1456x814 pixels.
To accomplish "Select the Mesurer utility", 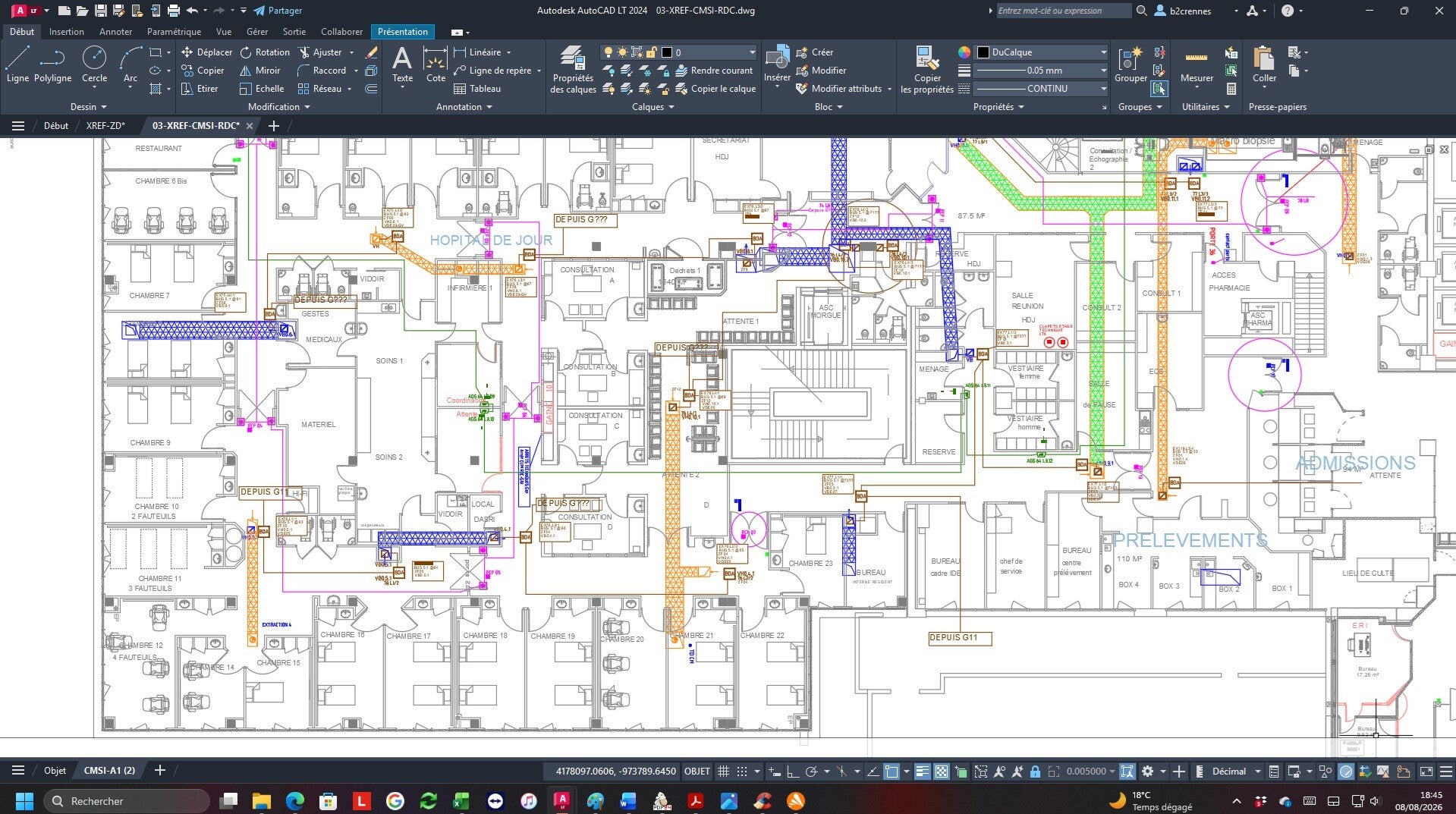I will 1197,64.
